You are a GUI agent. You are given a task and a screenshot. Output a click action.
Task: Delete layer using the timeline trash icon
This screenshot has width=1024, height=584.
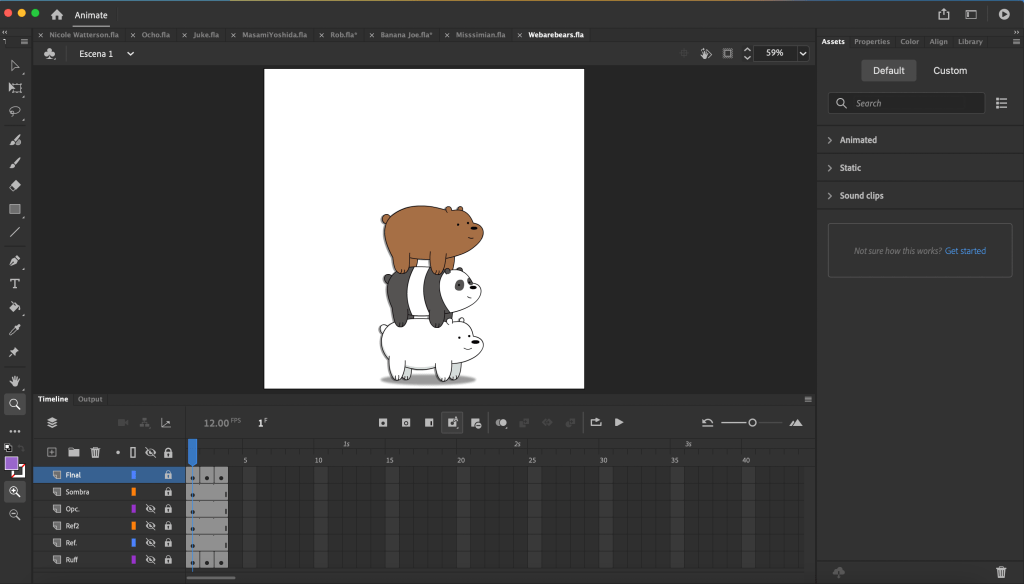coord(95,453)
